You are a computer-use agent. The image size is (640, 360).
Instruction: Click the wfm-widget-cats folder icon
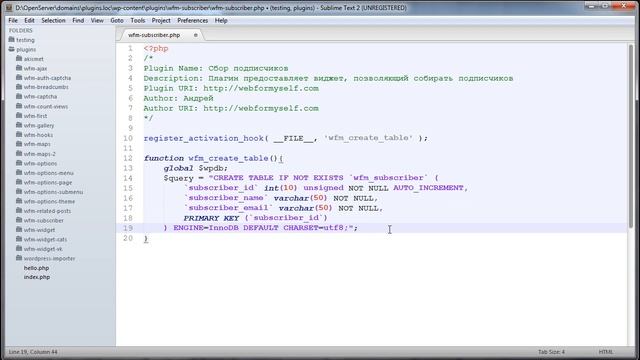(x=19, y=239)
